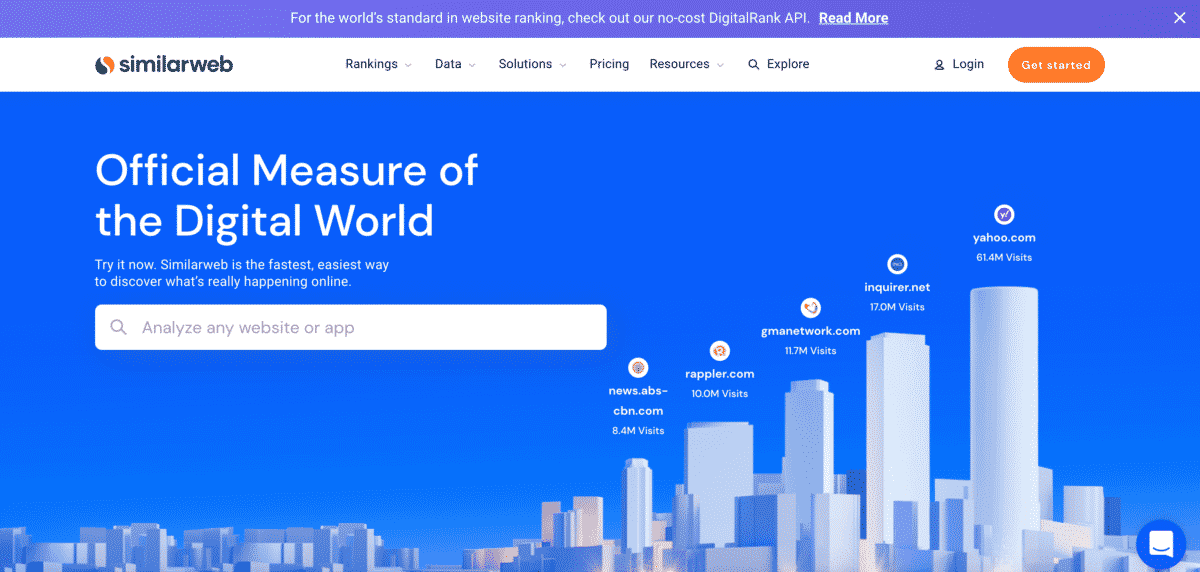Dismiss the DigitalRank API banner
Screen dimensions: 1200x572
[1179, 18]
